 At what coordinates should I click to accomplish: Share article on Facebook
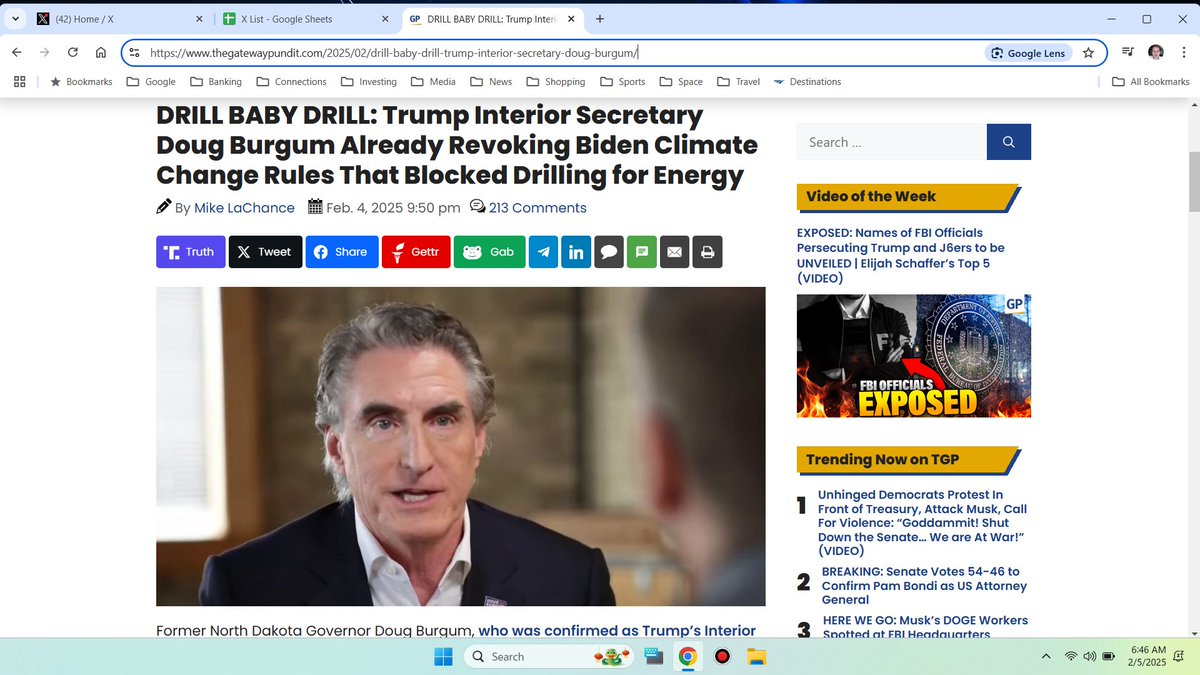pos(342,252)
